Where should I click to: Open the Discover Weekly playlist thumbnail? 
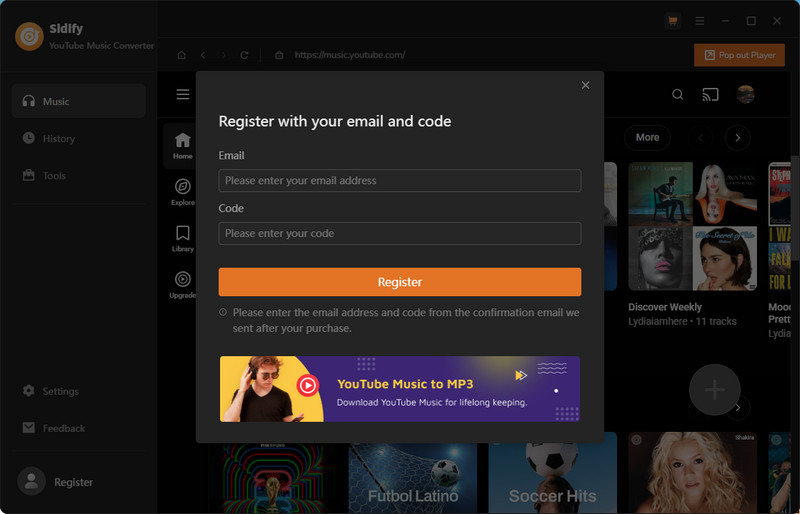pyautogui.click(x=692, y=226)
